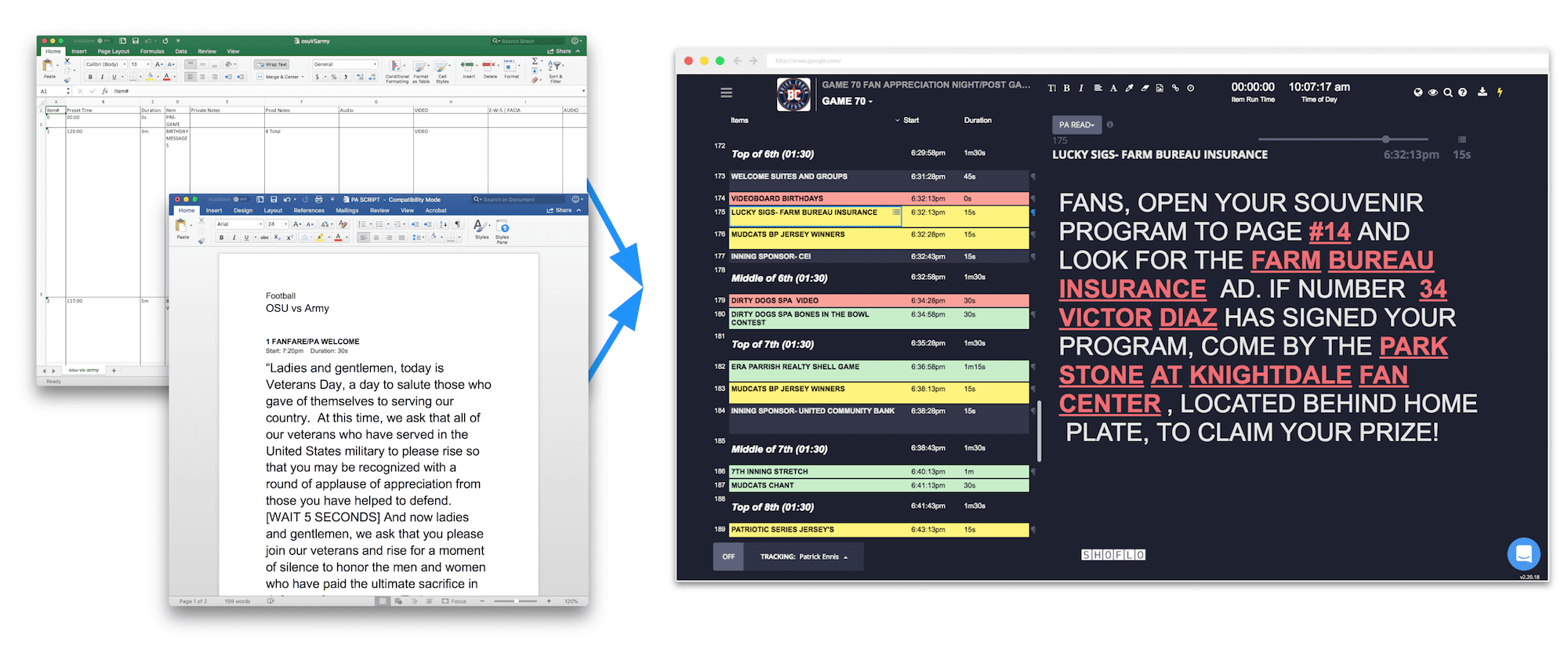This screenshot has width=1568, height=645.
Task: Toggle AutoSave switch in Word window
Action: click(242, 200)
